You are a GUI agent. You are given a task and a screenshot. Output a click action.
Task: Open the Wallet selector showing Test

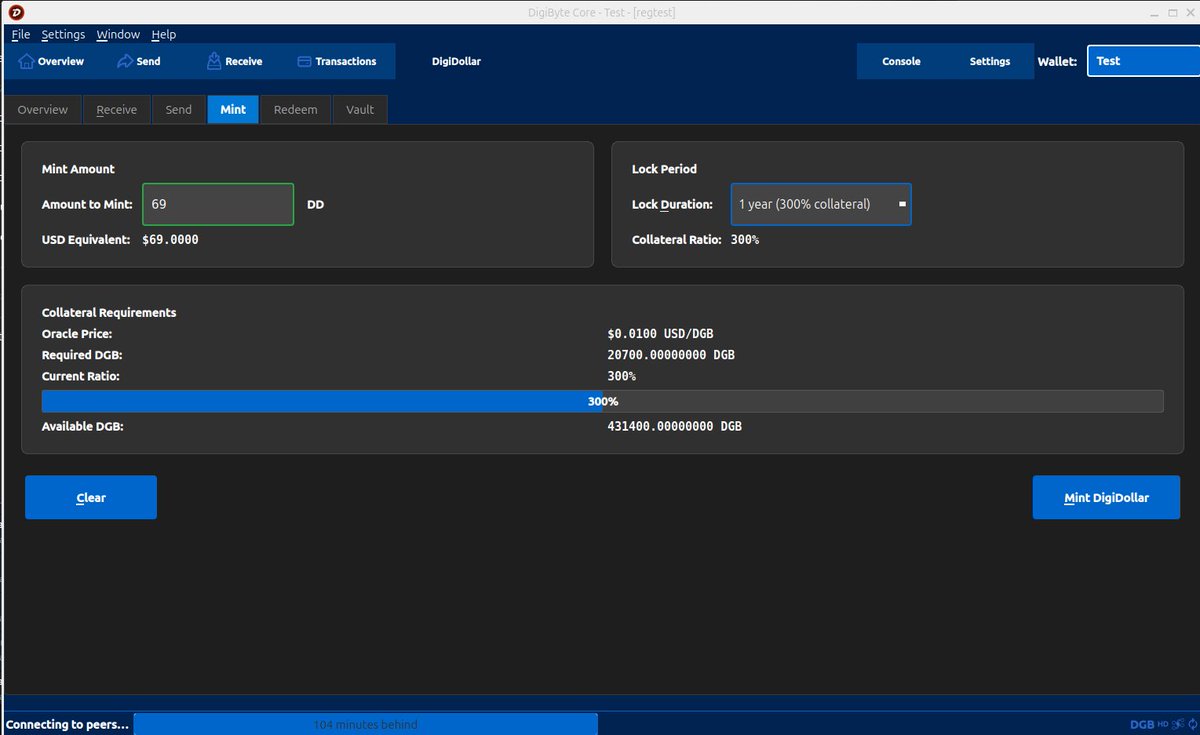pos(1143,61)
